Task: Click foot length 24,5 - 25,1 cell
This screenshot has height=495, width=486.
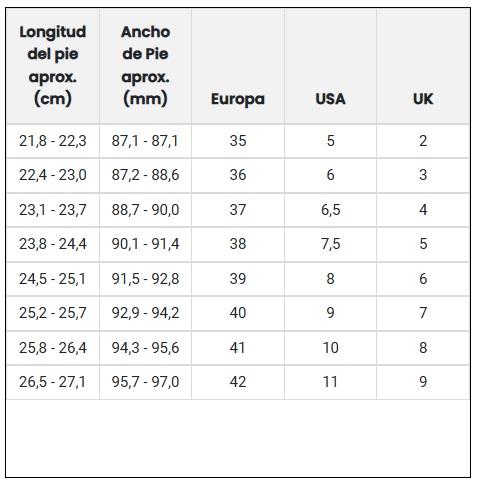Action: [x=53, y=279]
